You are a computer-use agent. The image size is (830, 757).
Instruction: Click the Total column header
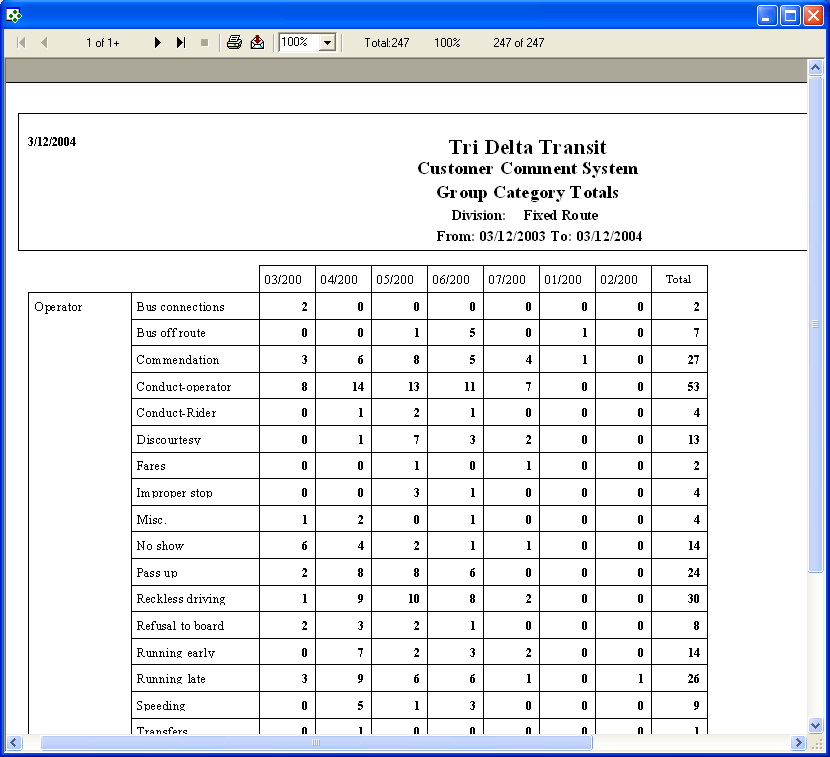pyautogui.click(x=678, y=280)
